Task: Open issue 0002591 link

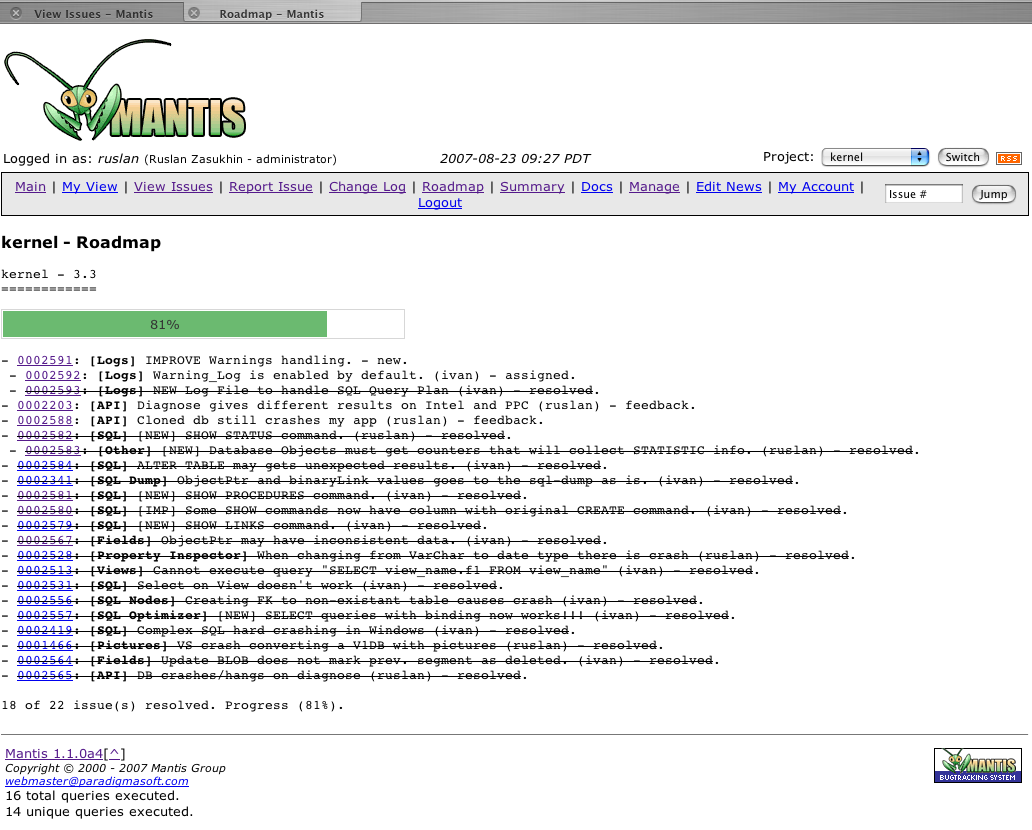Action: click(x=45, y=360)
